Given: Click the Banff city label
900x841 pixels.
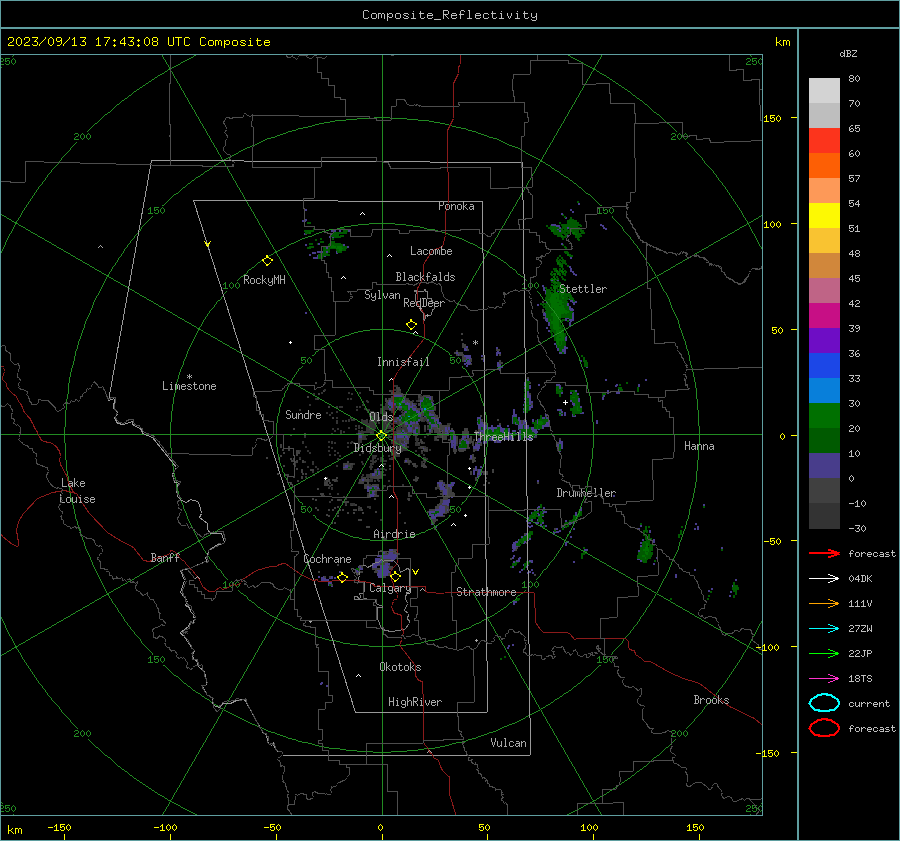Looking at the screenshot, I should pos(165,557).
